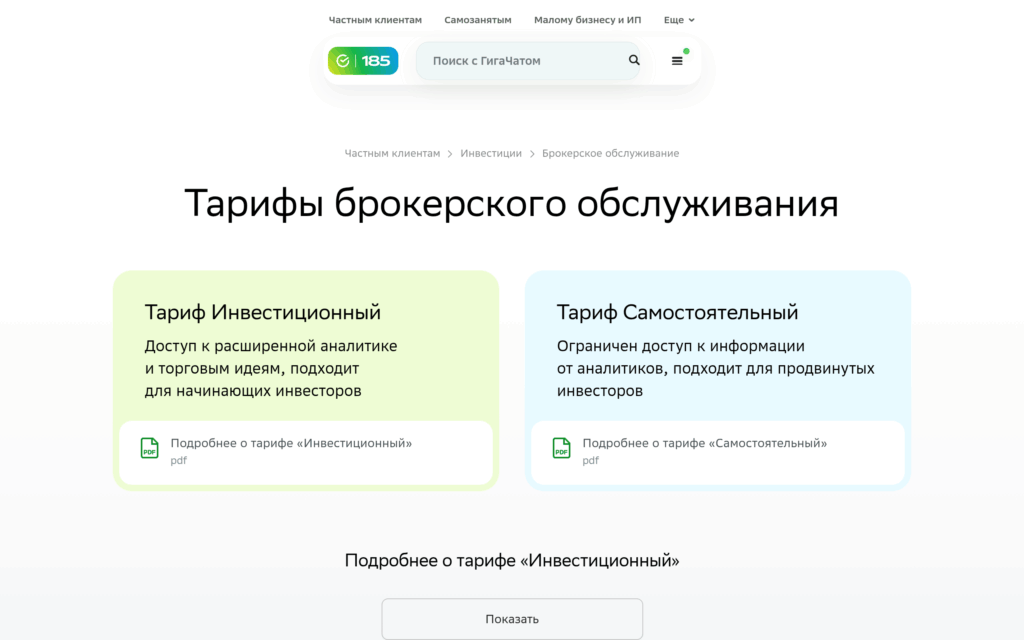Click the PDF icon for «Инвестиционный» tariff

[150, 448]
